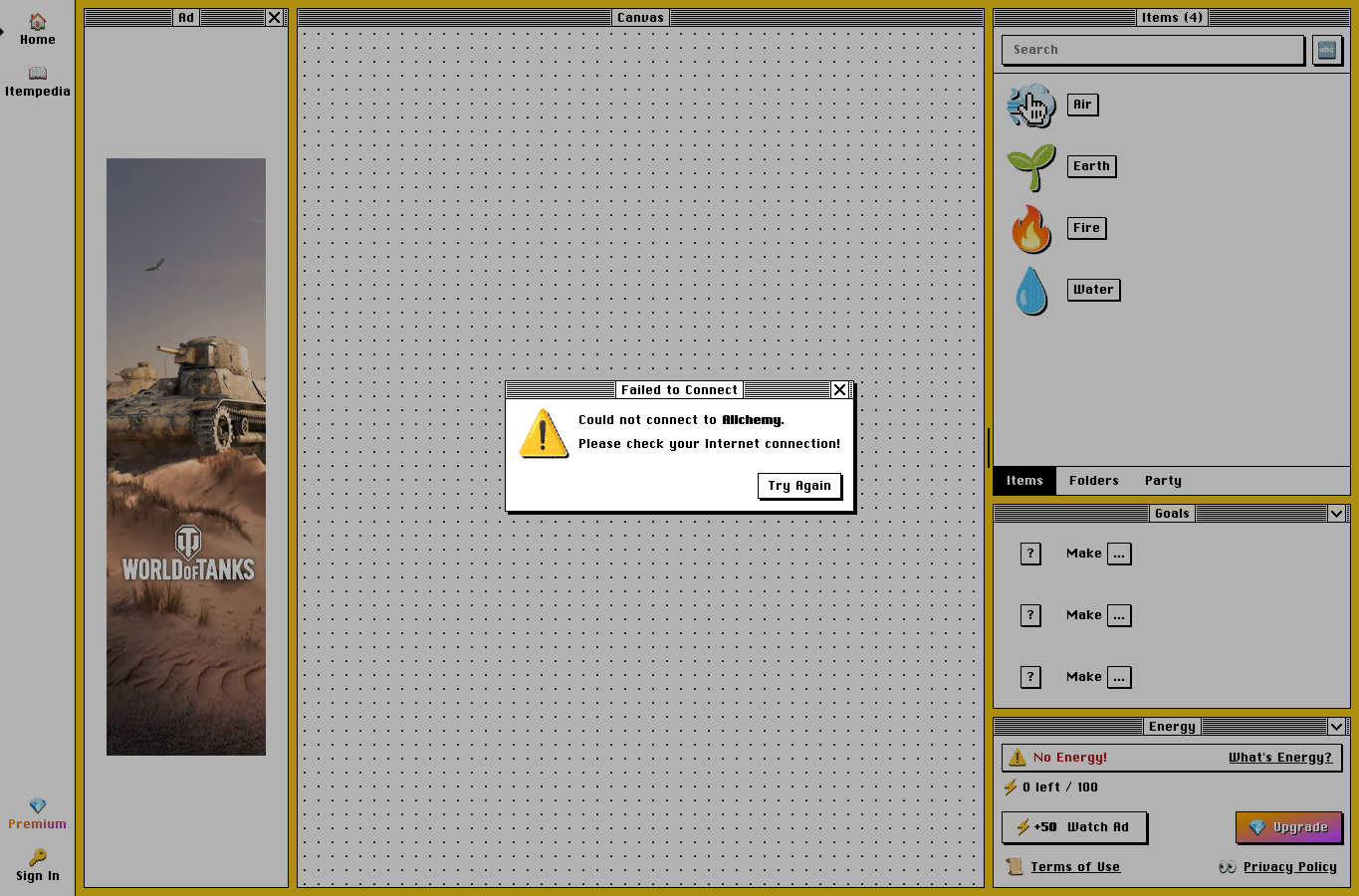Click the Try Again button
The image size is (1359, 896).
[799, 486]
